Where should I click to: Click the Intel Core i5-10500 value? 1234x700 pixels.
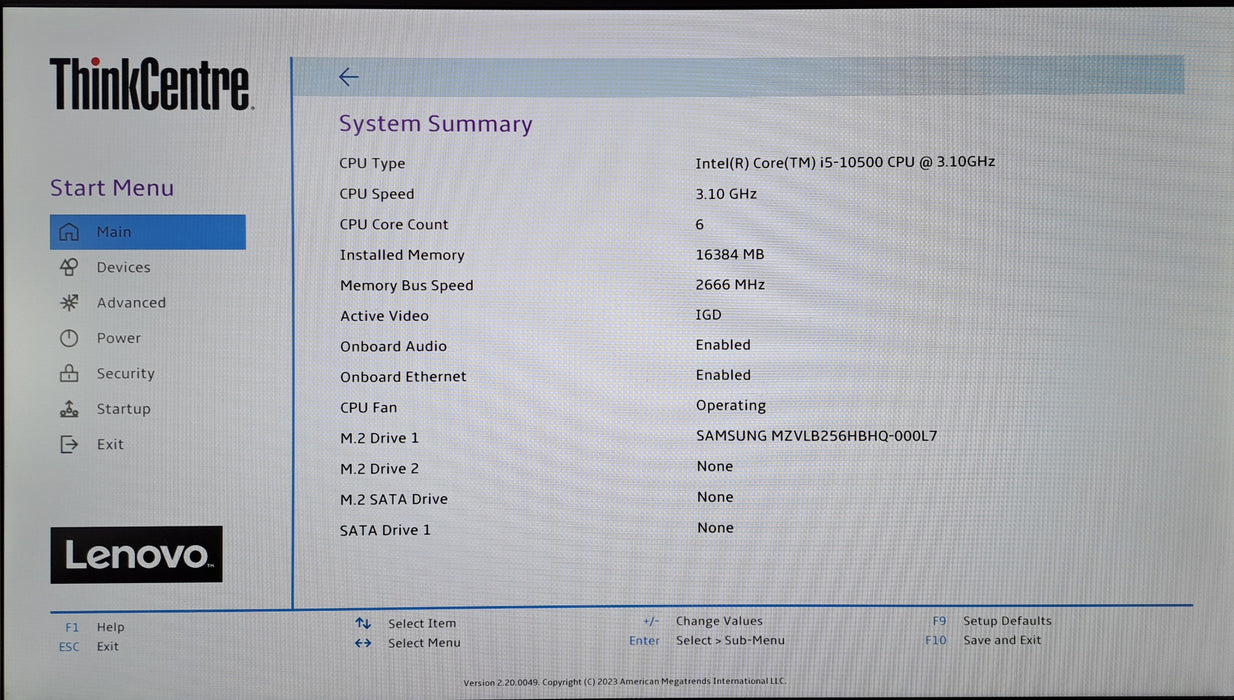pos(845,162)
